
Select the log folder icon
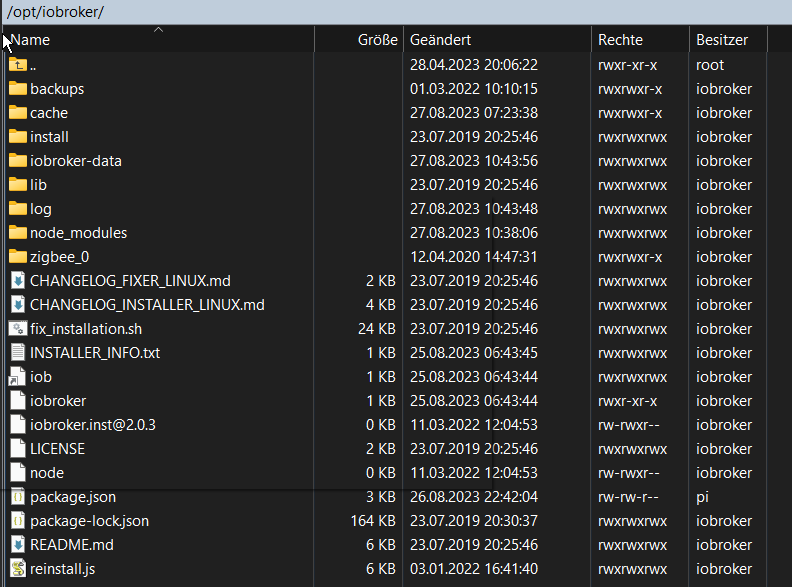(18, 209)
